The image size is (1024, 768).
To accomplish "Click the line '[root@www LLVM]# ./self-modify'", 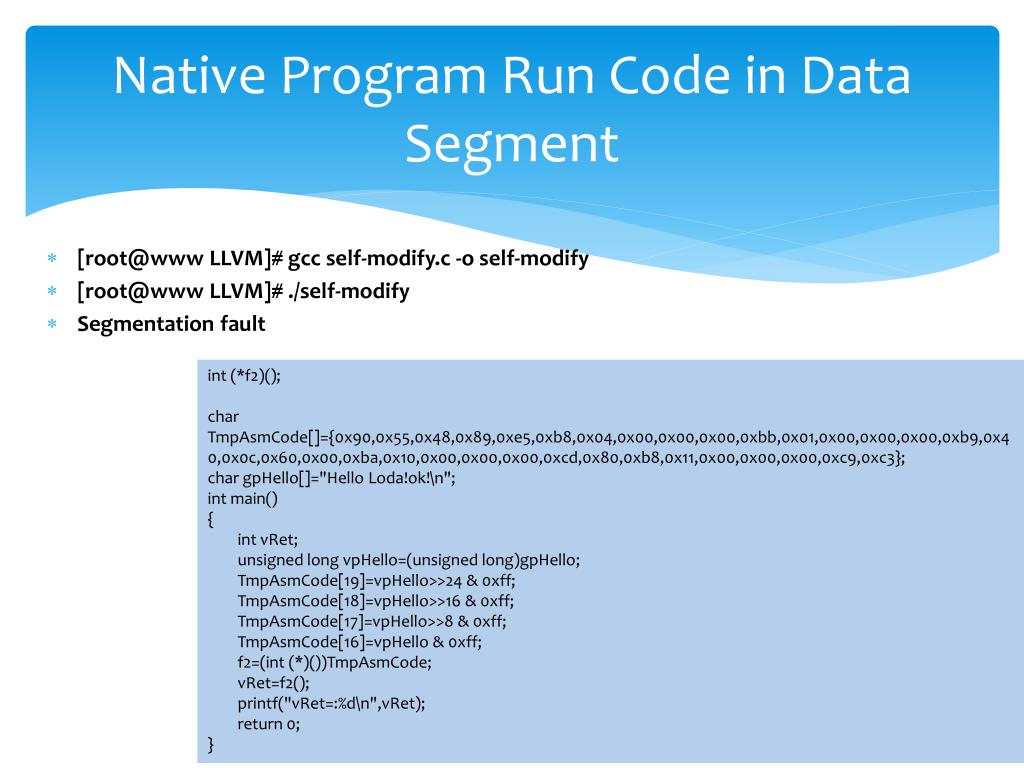I will click(243, 291).
